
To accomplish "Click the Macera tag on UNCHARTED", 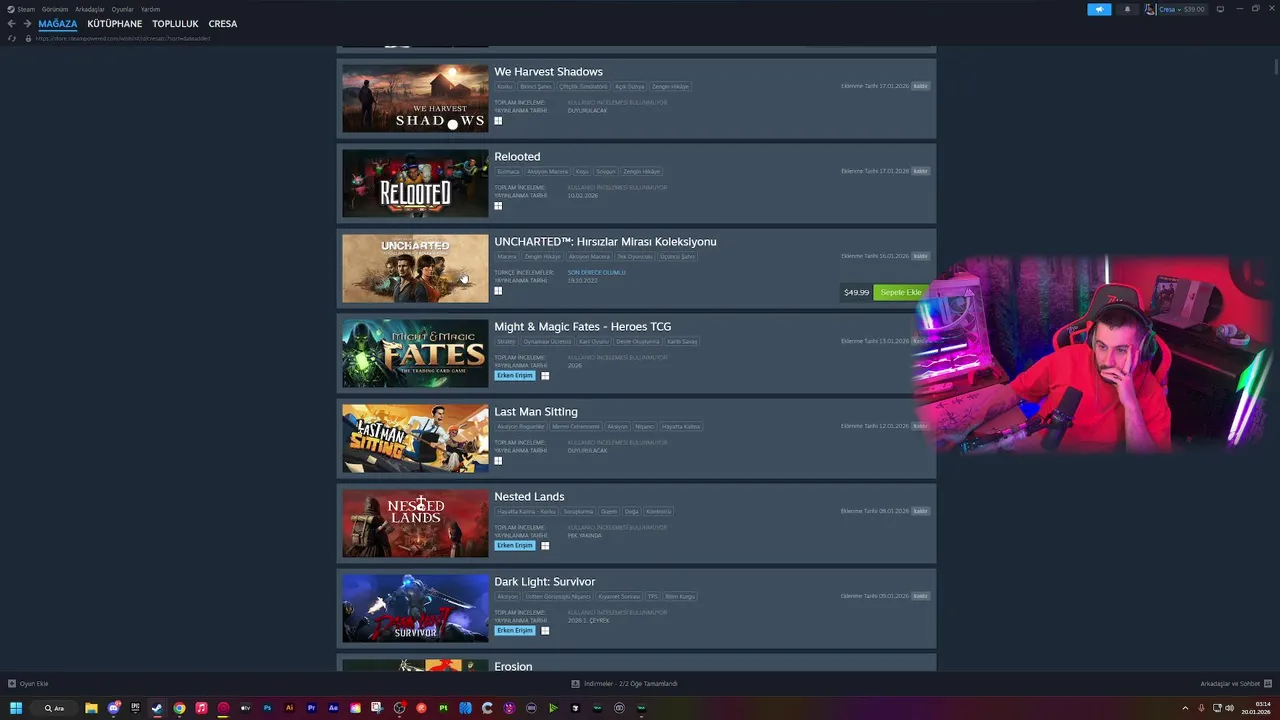I will pos(507,256).
